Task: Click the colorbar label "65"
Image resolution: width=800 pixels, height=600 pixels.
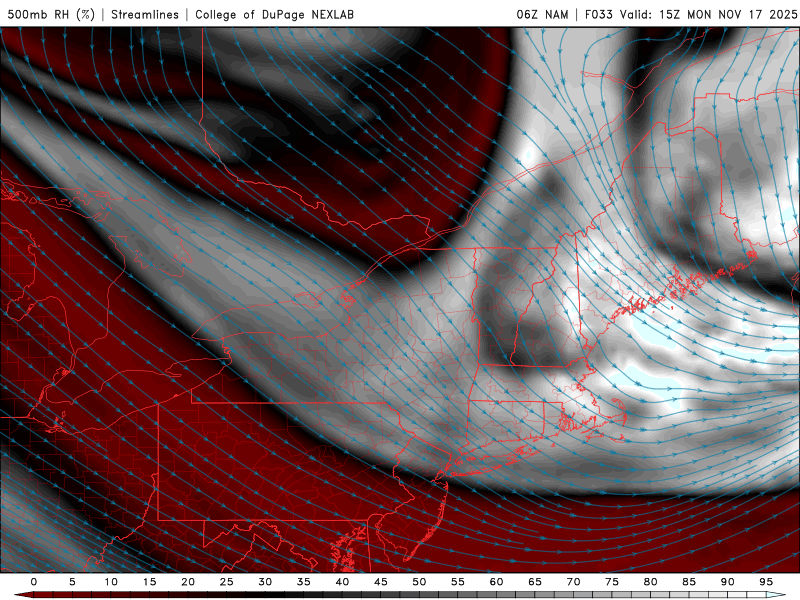Action: [535, 582]
